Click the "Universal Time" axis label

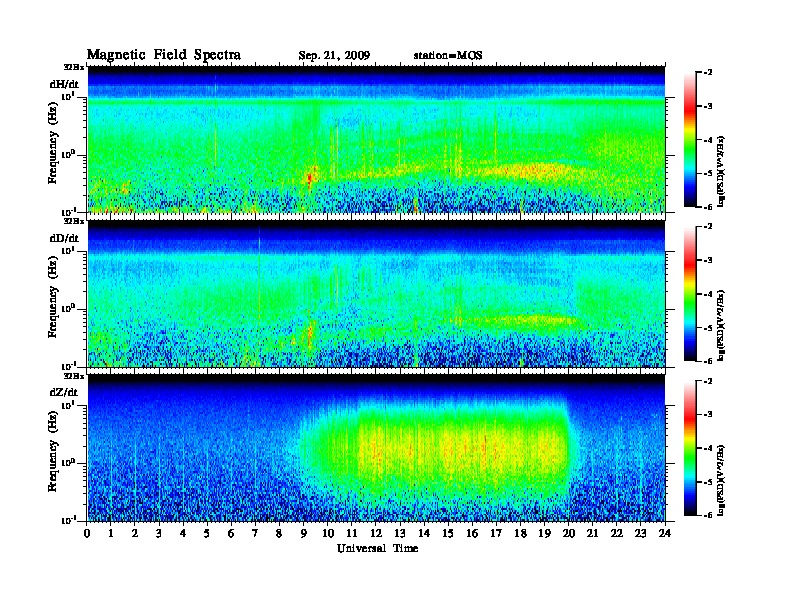(377, 548)
